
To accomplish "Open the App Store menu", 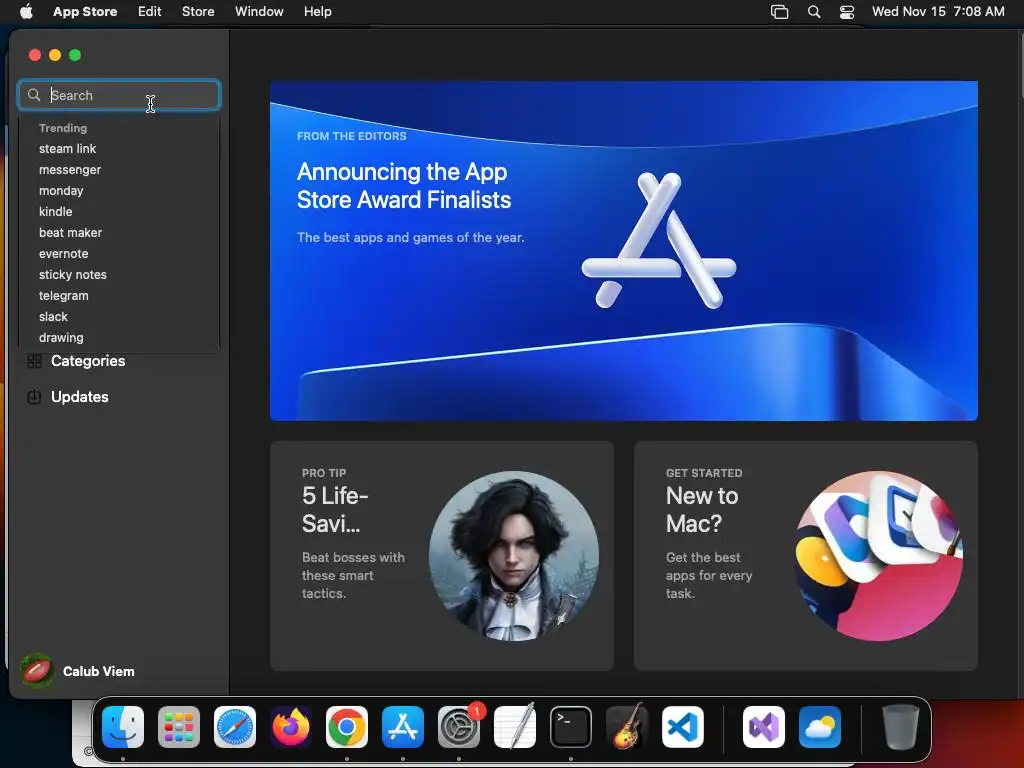I will pos(85,11).
